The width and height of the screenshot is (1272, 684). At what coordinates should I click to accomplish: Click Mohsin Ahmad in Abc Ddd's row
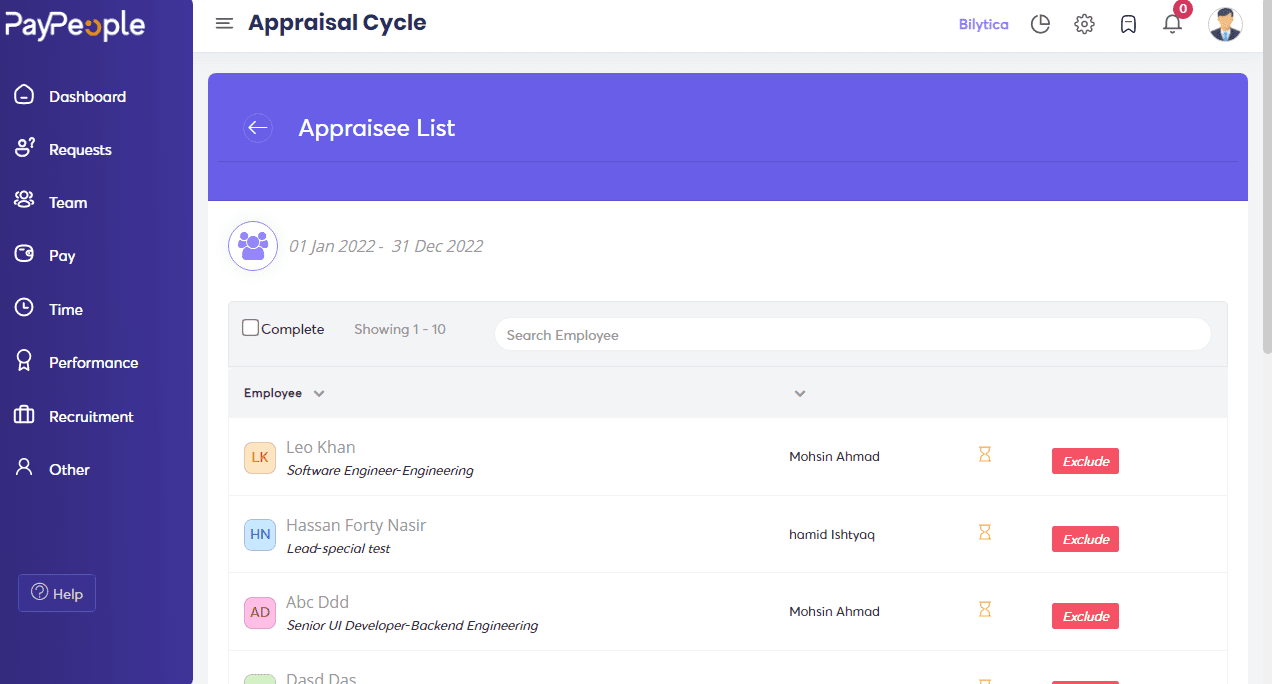coord(834,612)
